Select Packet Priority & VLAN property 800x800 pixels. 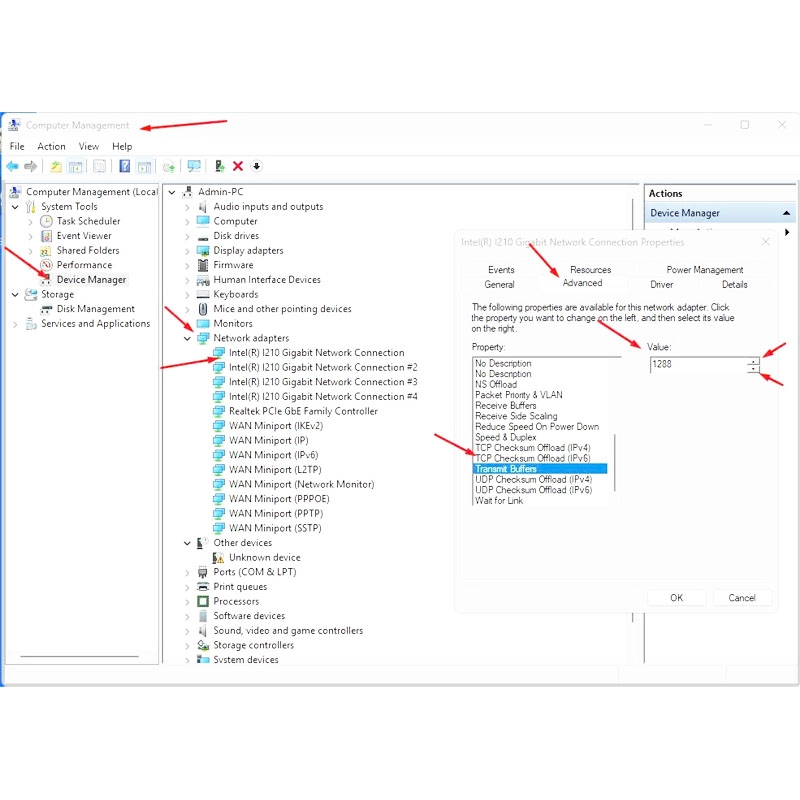tap(519, 395)
